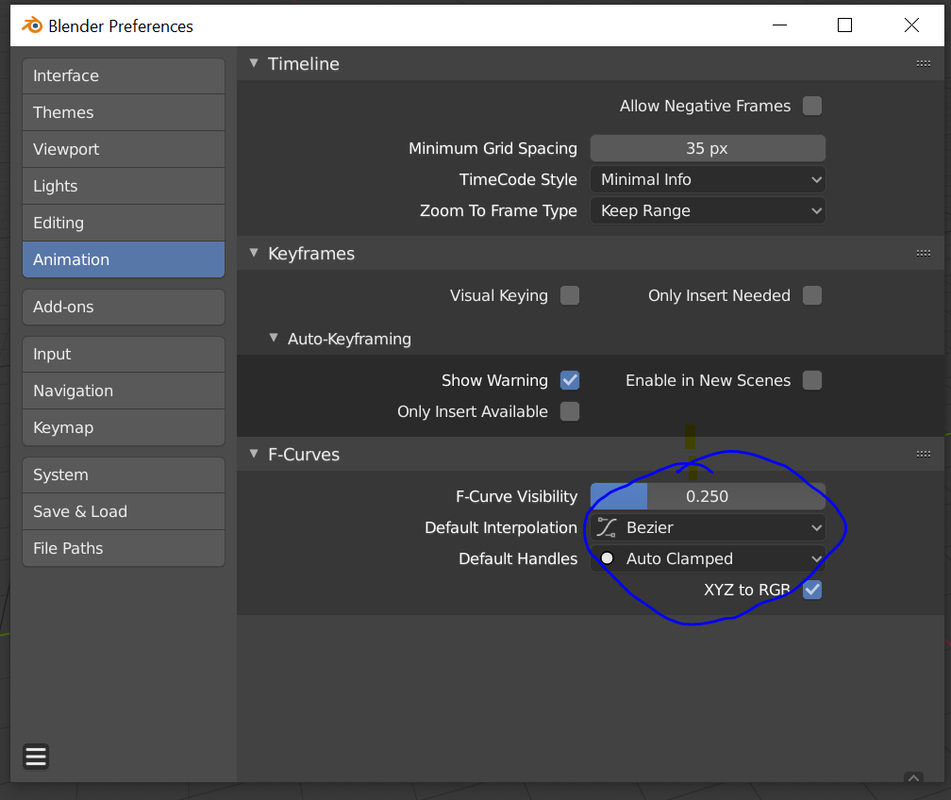Screen dimensions: 951x800
Task: Collapse the Keyframes panel
Action: click(254, 253)
